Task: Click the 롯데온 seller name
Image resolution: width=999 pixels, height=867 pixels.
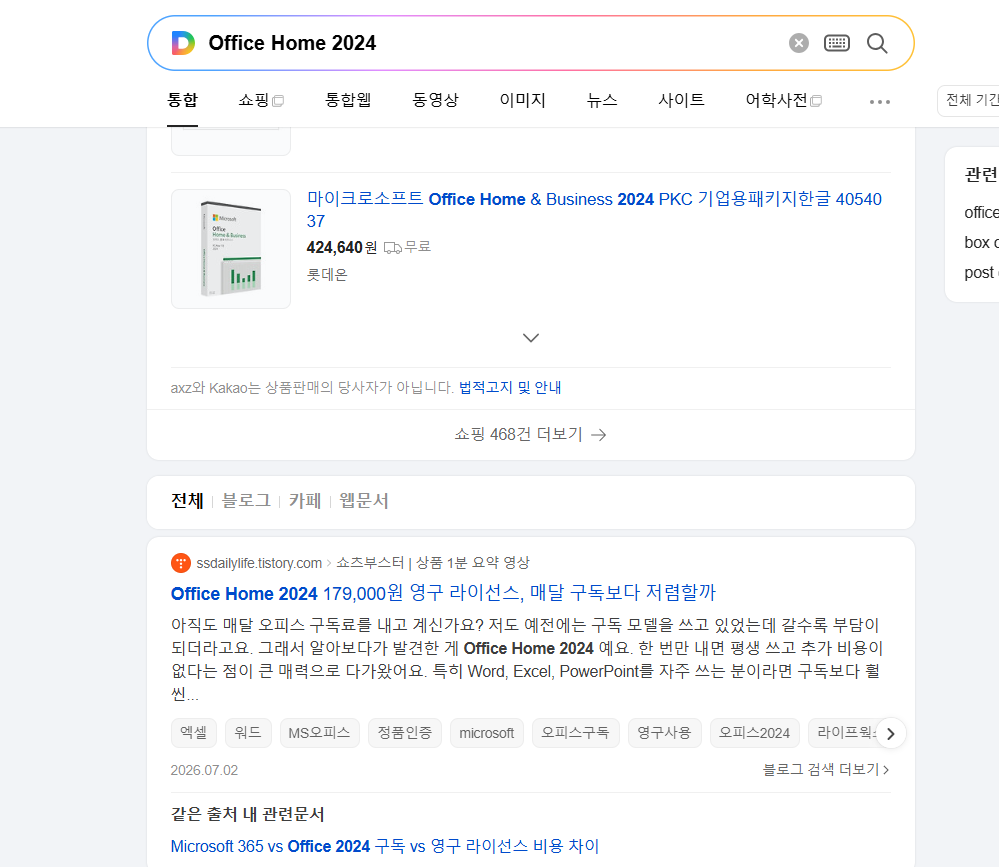Action: click(x=327, y=275)
